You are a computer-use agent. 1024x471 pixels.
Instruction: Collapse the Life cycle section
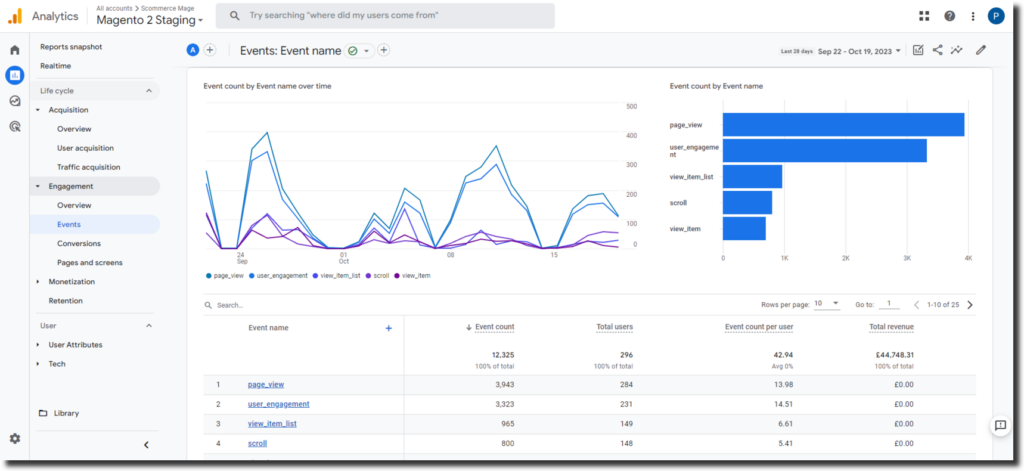point(149,91)
